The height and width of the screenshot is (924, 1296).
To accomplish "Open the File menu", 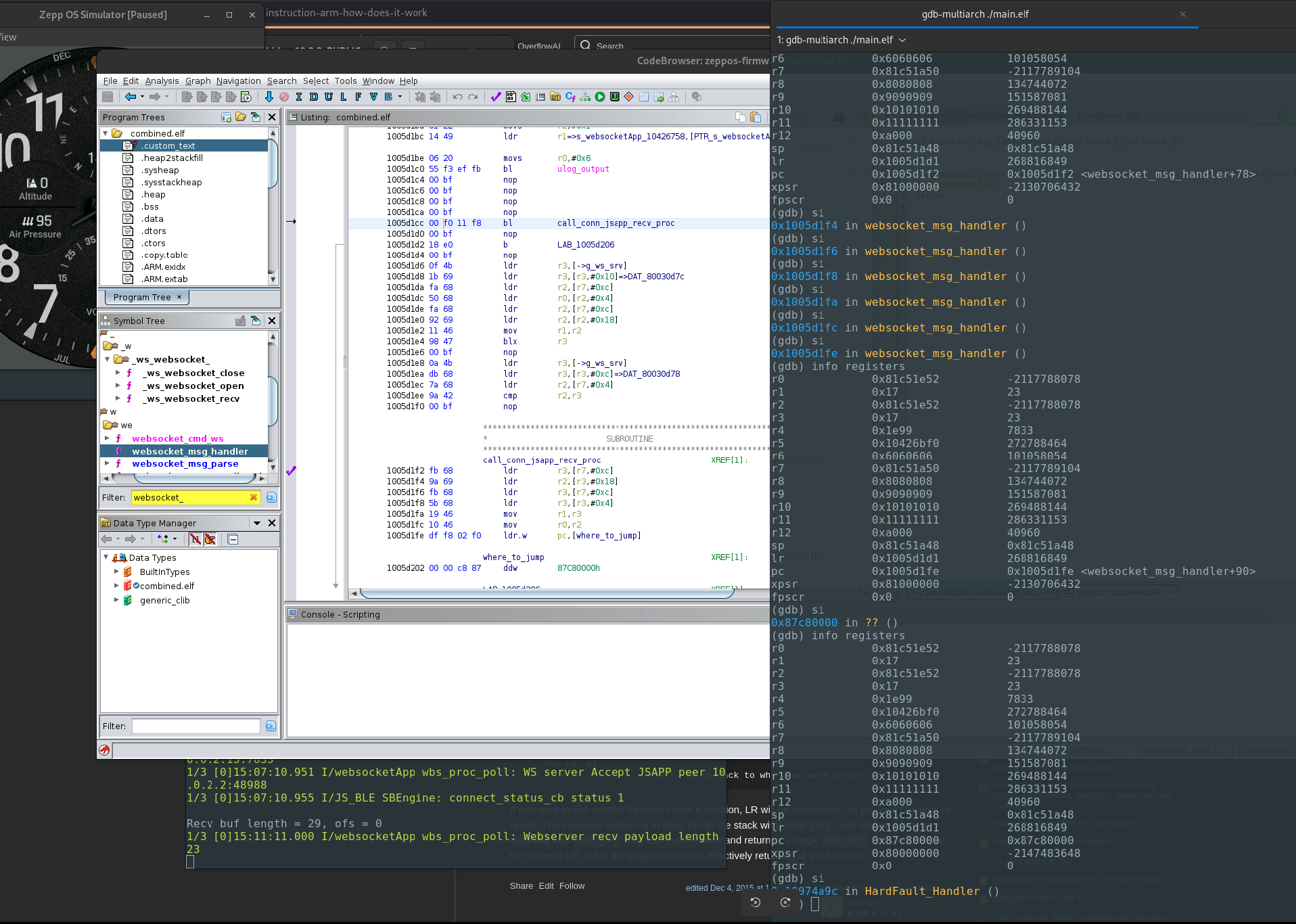I will (110, 80).
